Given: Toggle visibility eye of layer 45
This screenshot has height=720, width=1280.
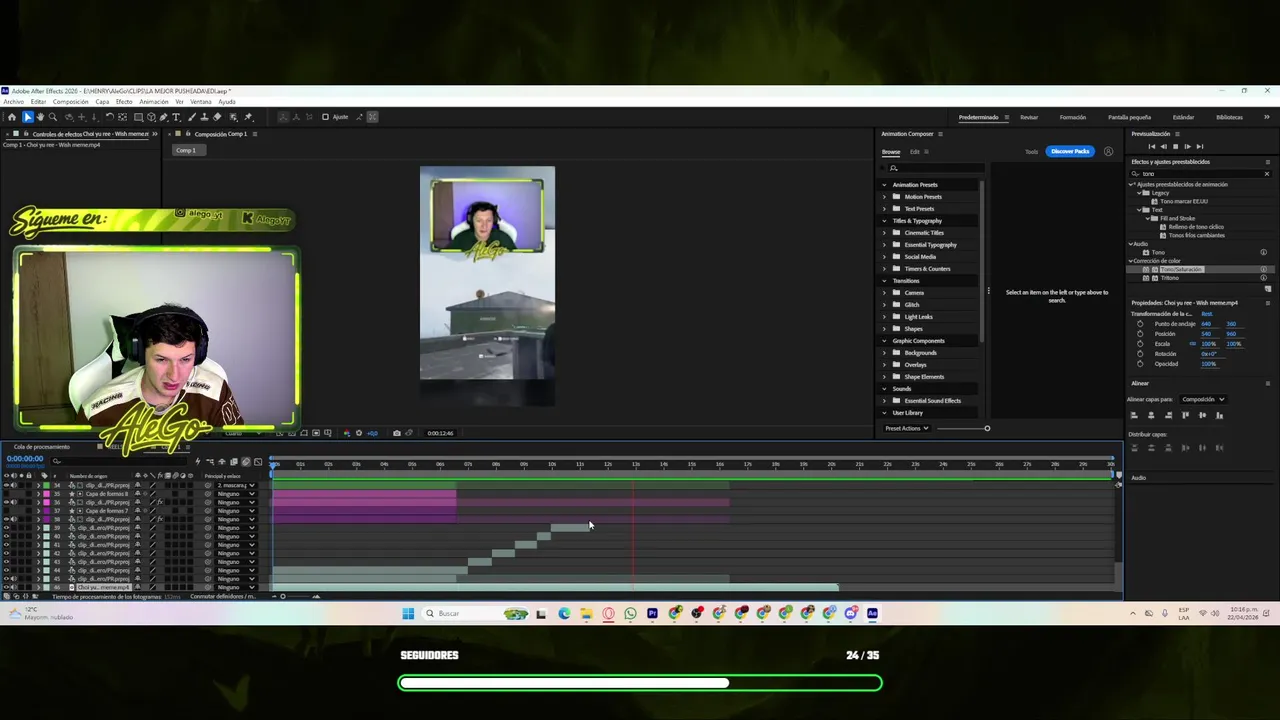Looking at the screenshot, I should click(6, 578).
